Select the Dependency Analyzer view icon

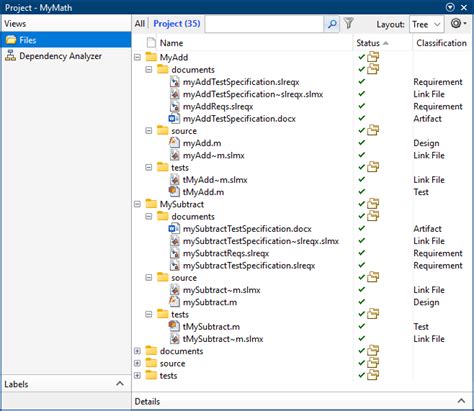pos(10,56)
